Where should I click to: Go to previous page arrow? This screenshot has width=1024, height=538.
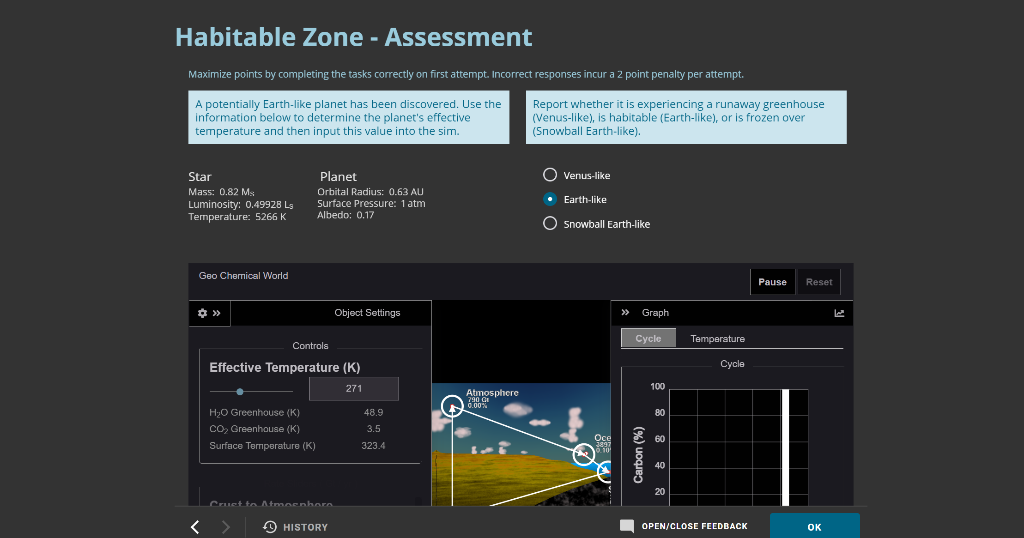(195, 527)
